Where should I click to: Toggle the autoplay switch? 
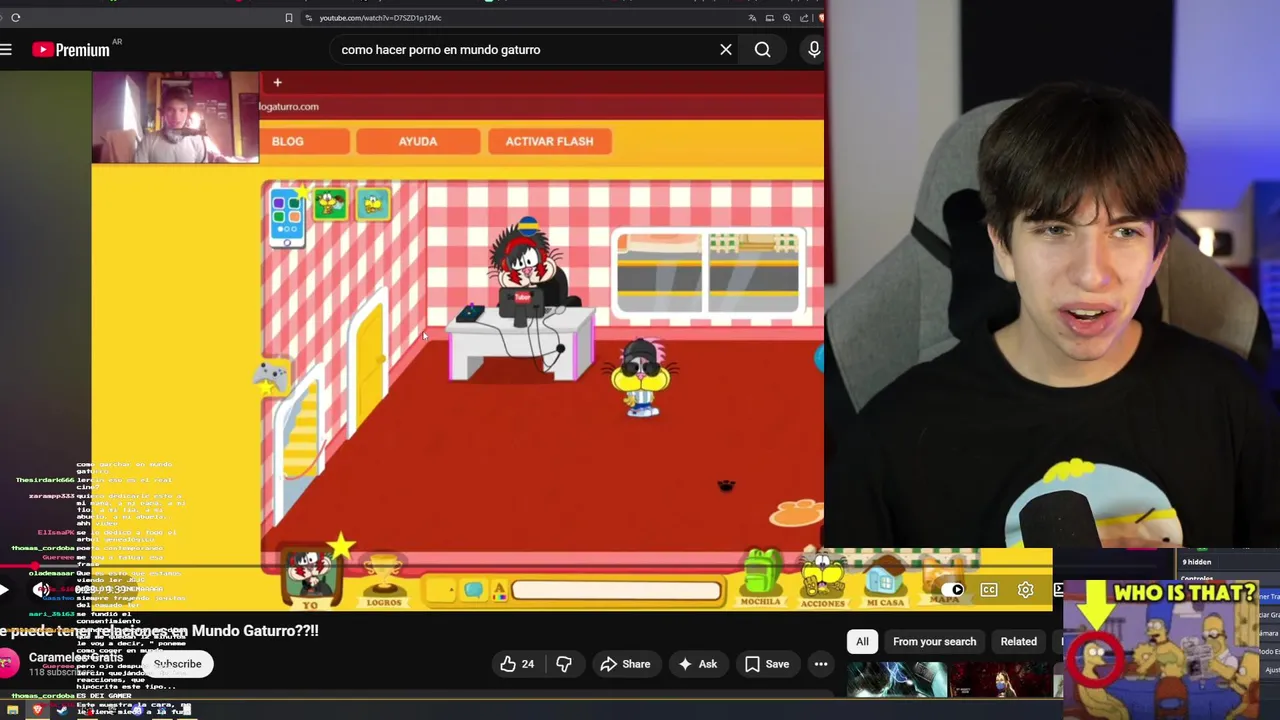(954, 590)
